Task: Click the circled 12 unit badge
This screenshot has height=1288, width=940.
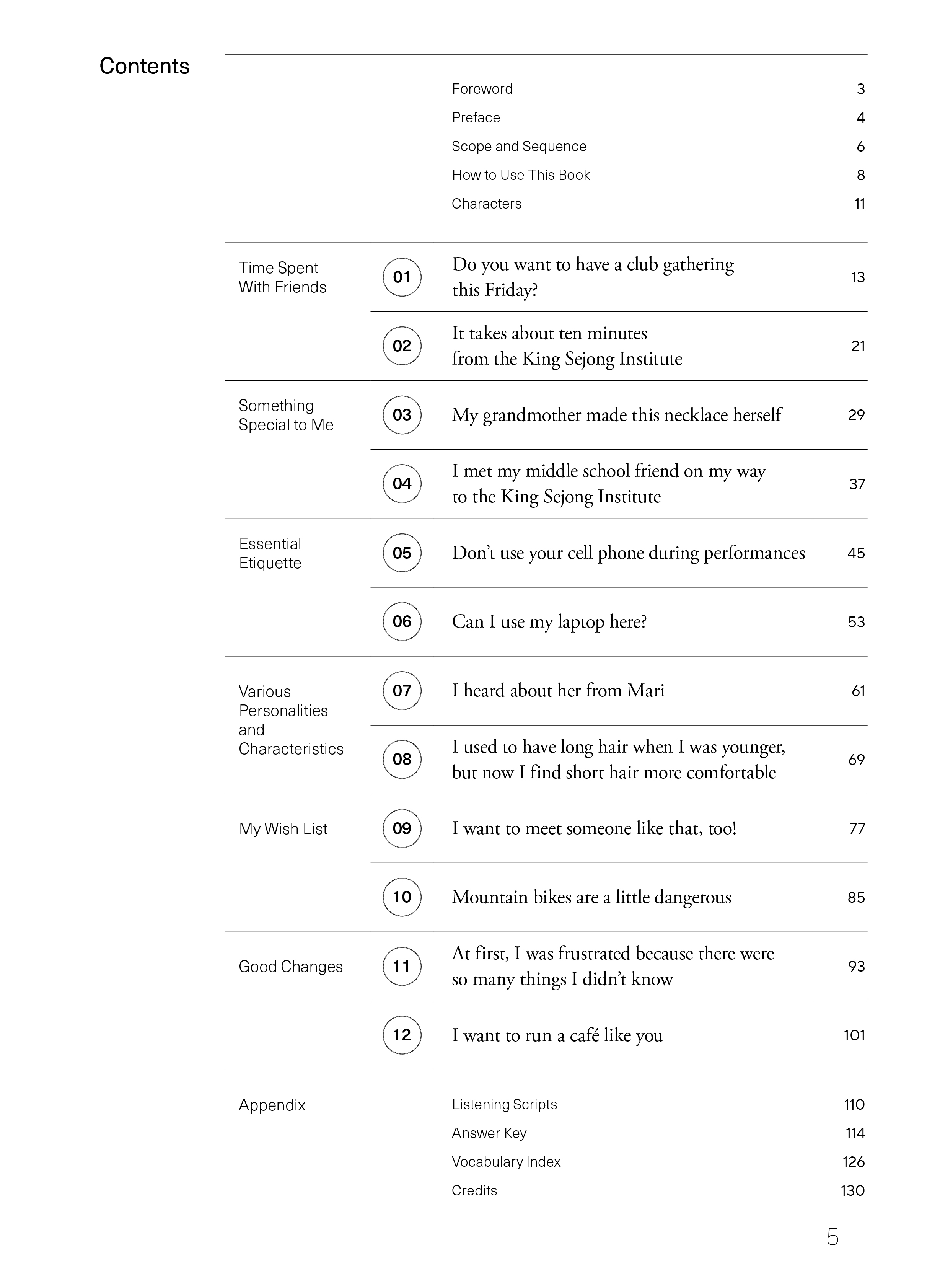Action: pyautogui.click(x=402, y=1035)
